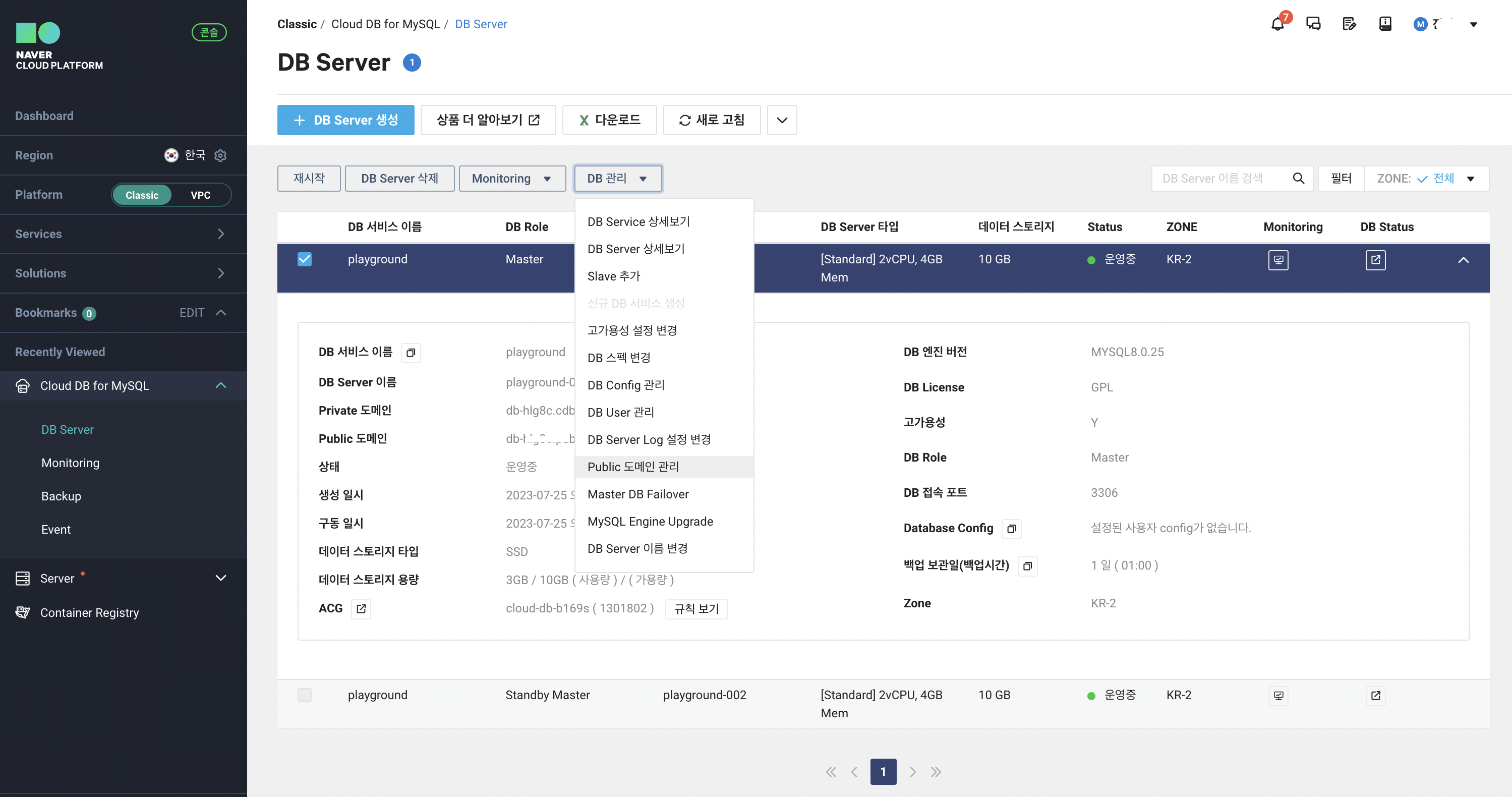This screenshot has height=797, width=1512.
Task: Open ACG external link icon
Action: [x=361, y=609]
